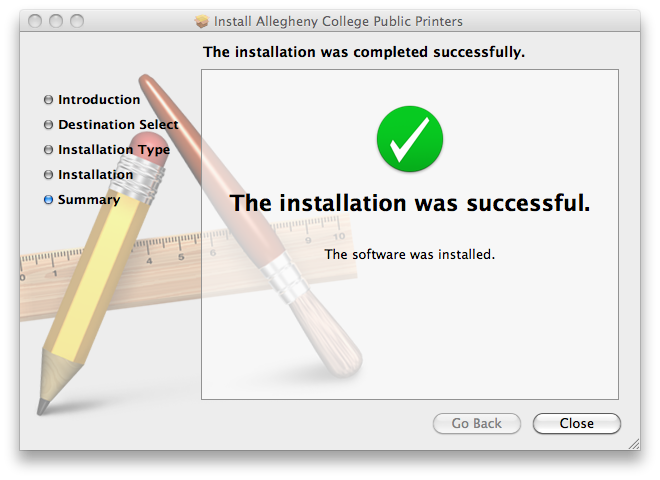Select the Installation step label
The height and width of the screenshot is (480, 660).
coord(96,174)
